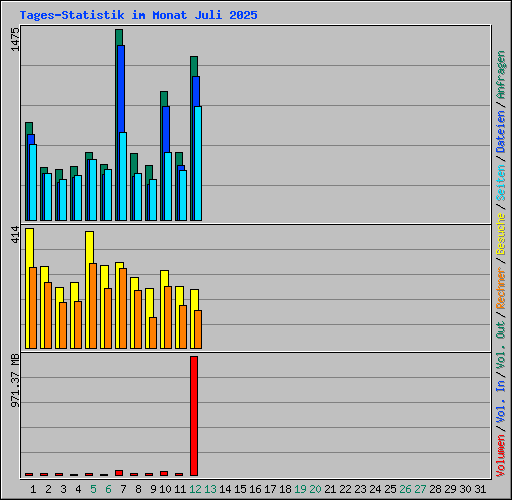Viewport: 512px width, 500px height.
Task: Click the 'Rechner' legend label
Action: (x=501, y=288)
